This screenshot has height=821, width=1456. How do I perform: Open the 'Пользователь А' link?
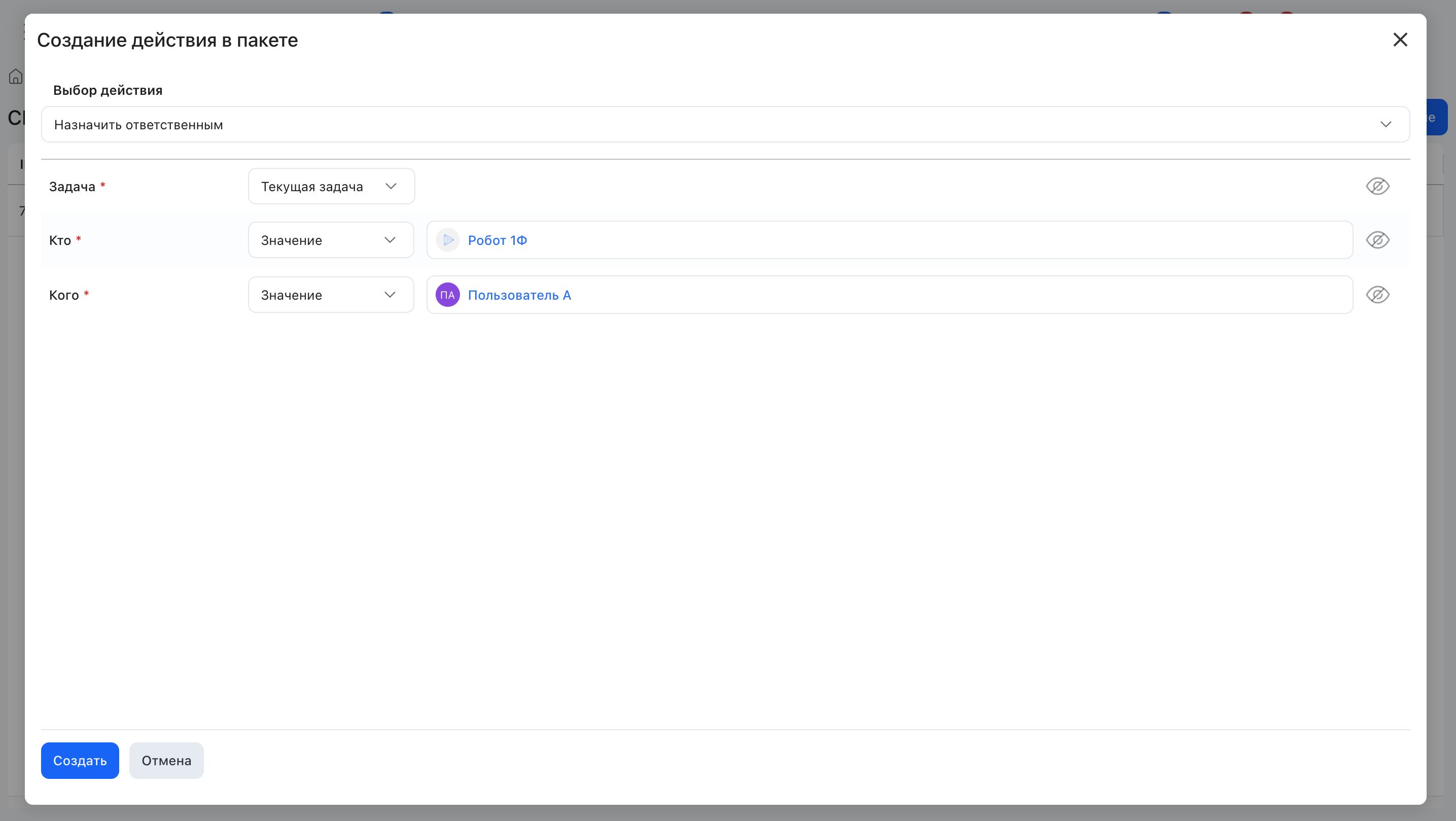519,295
